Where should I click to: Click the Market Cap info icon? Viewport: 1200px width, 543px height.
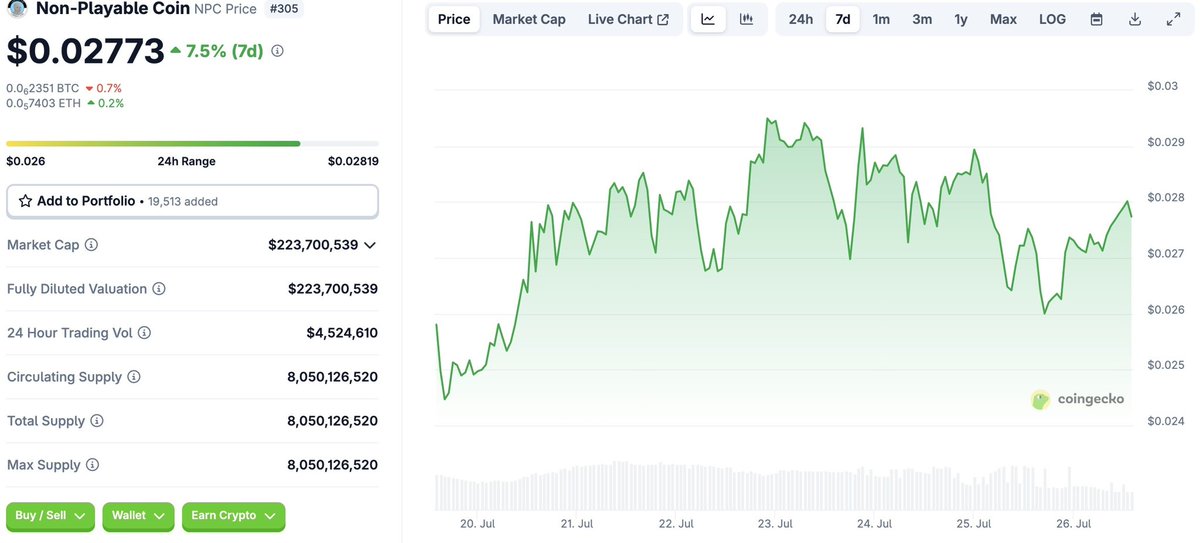tap(91, 245)
